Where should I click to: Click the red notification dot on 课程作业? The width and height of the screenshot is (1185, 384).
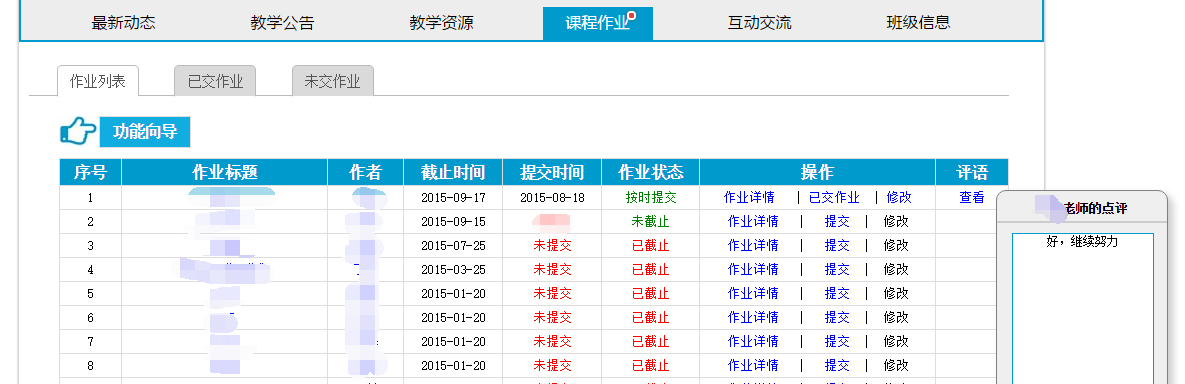(632, 14)
